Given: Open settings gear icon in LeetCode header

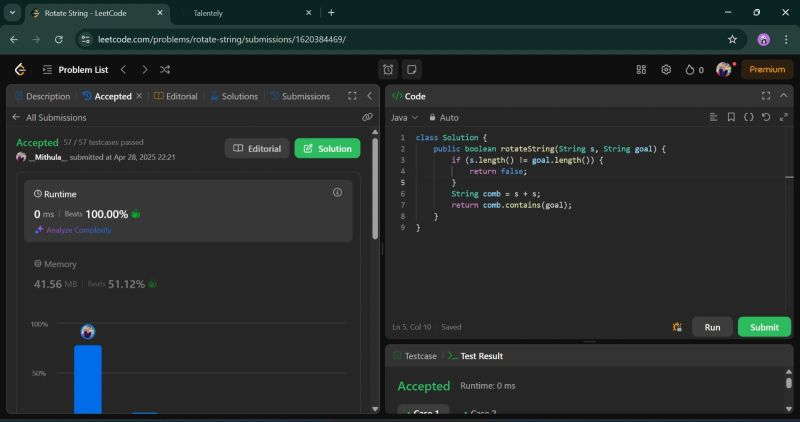Looking at the screenshot, I should [x=666, y=69].
